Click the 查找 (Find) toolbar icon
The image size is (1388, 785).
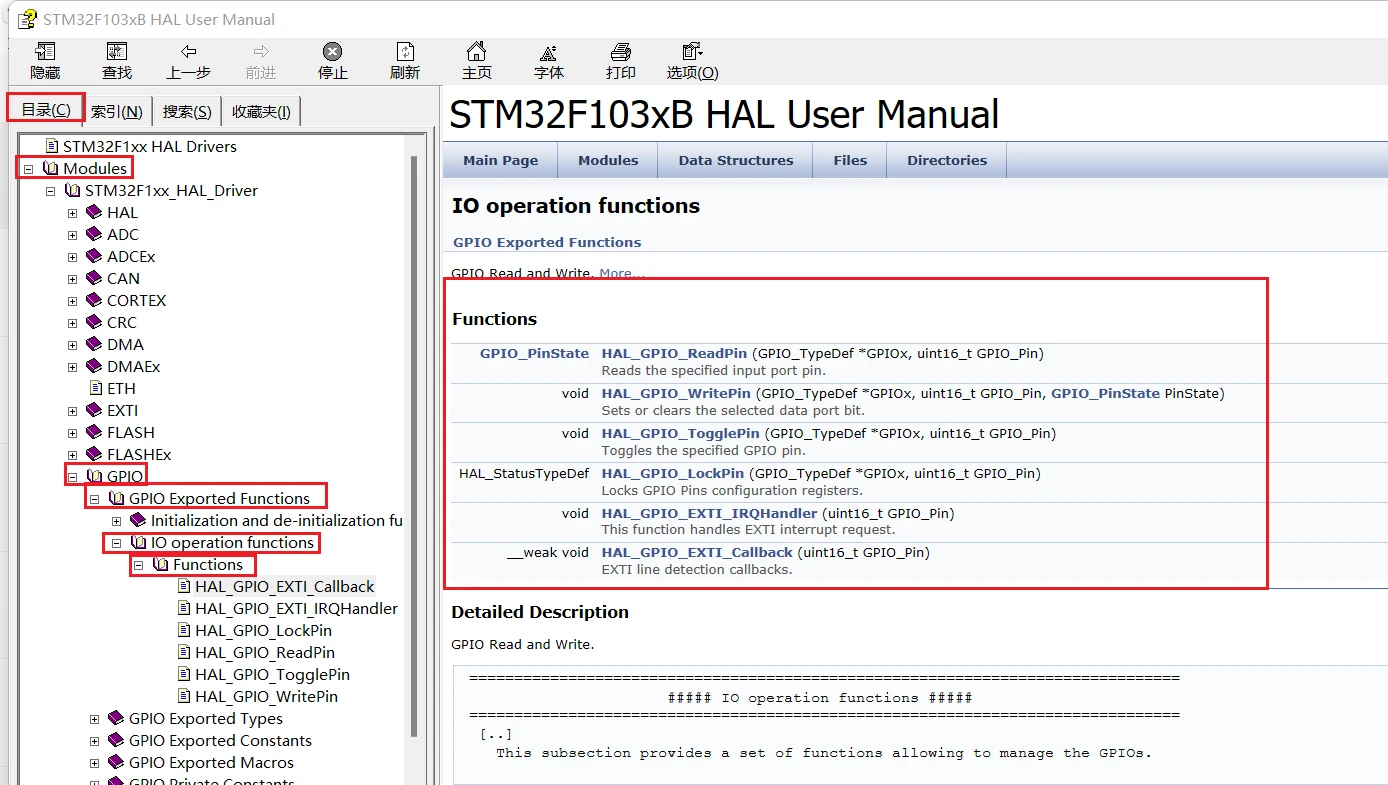click(x=117, y=52)
